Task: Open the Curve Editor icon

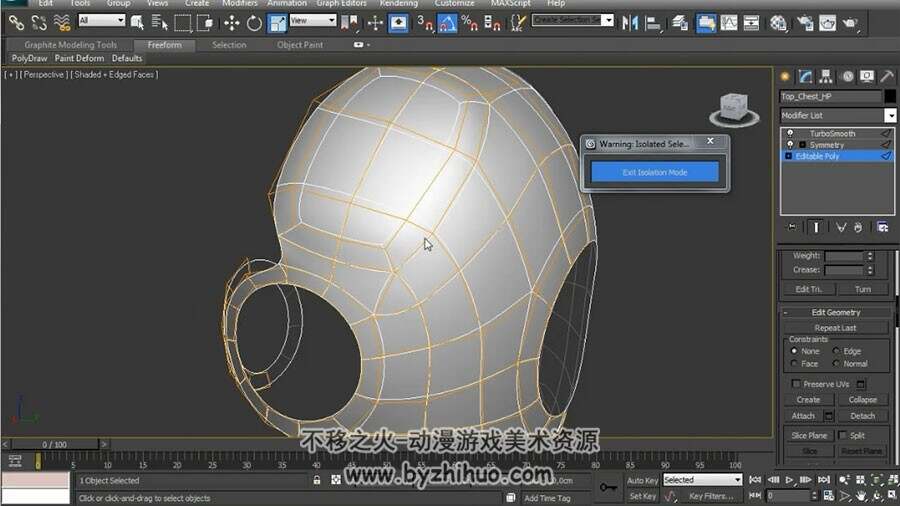Action: (x=729, y=22)
